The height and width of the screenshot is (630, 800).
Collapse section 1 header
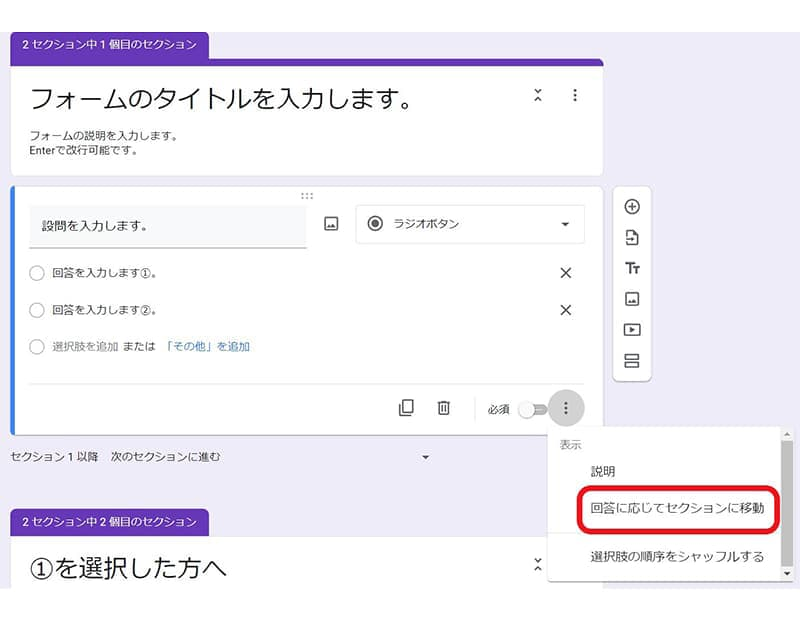pyautogui.click(x=538, y=95)
